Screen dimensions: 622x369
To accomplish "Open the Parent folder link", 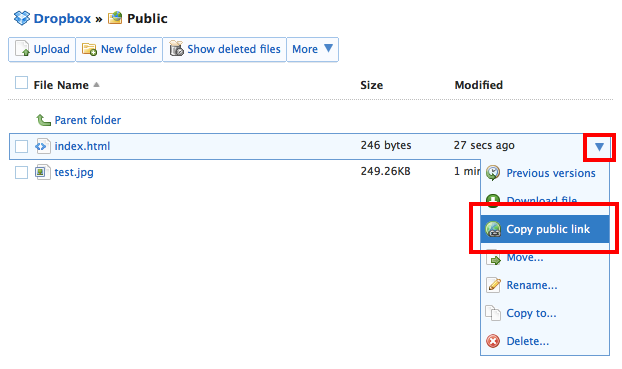I will 88,120.
